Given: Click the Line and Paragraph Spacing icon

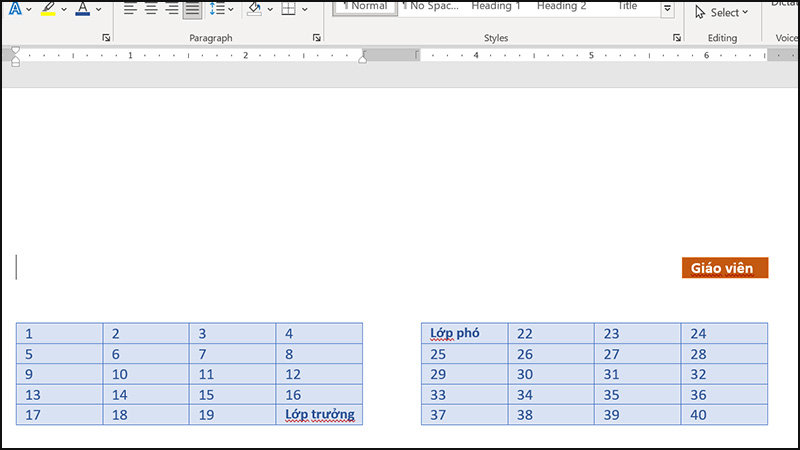Looking at the screenshot, I should 218,9.
